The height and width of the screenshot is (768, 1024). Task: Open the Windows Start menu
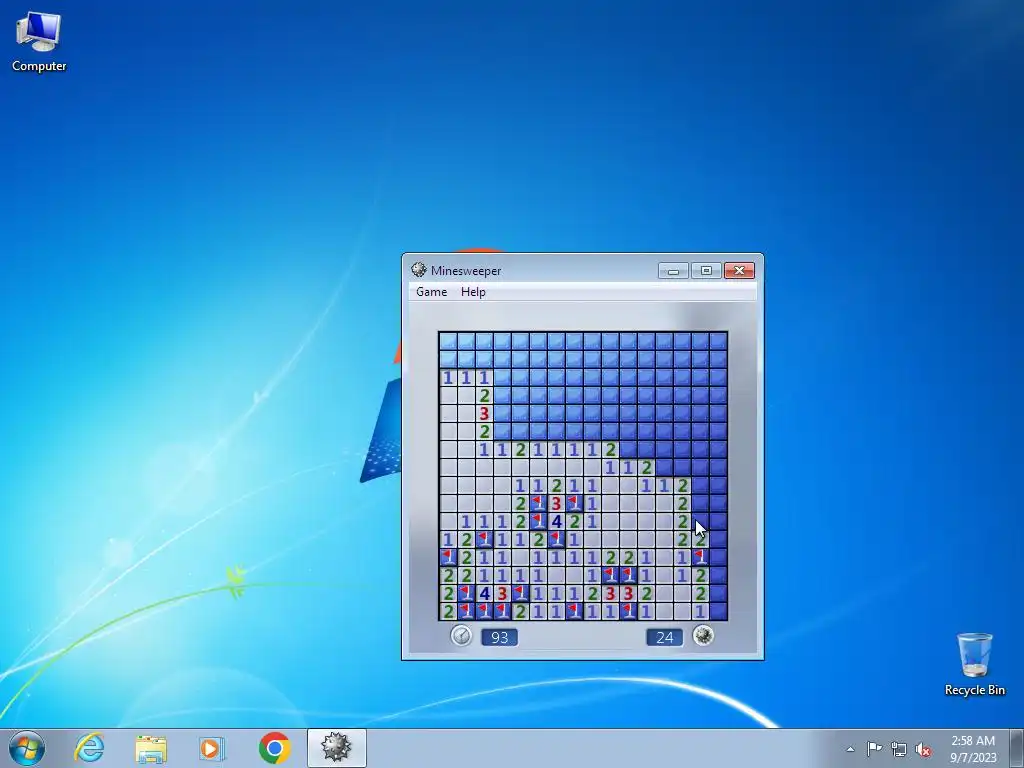coord(27,748)
